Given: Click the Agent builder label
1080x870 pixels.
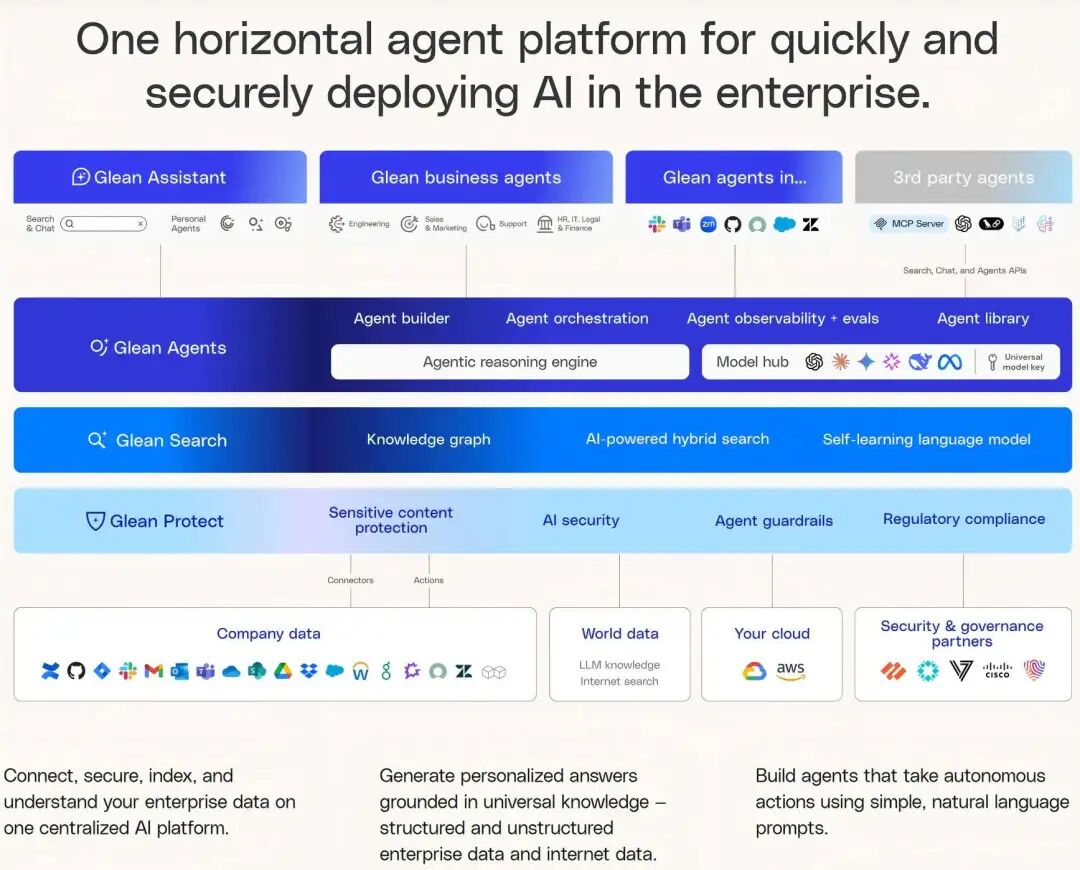Looking at the screenshot, I should coord(402,318).
